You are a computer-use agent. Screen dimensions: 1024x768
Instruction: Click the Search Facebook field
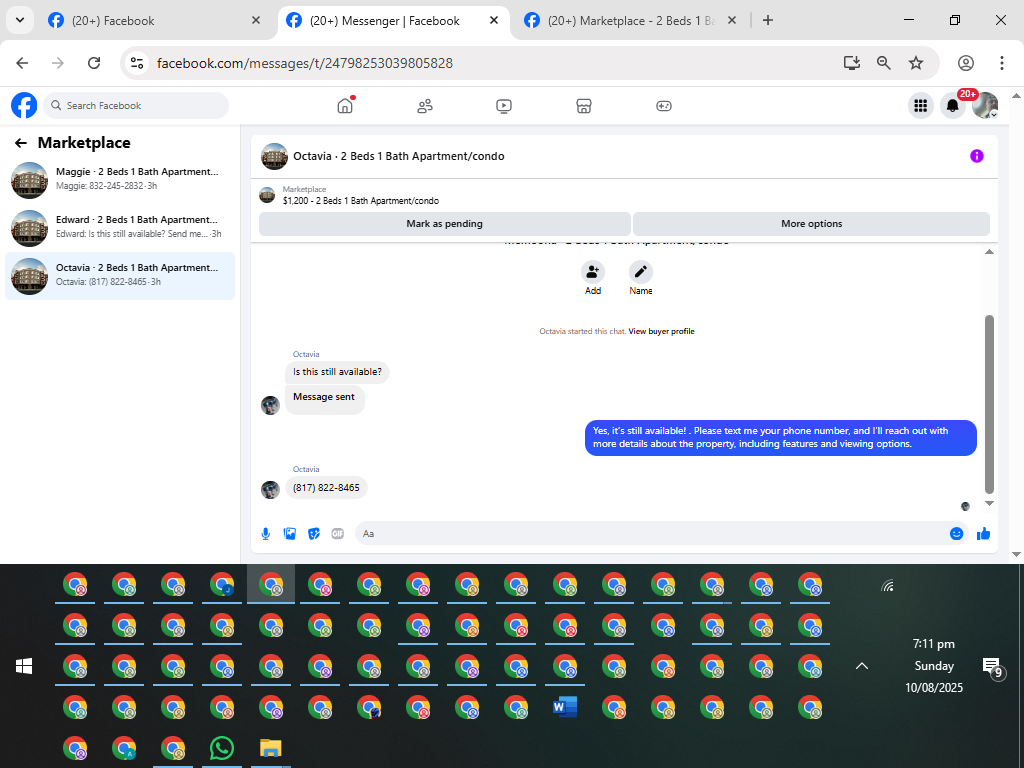tap(136, 105)
